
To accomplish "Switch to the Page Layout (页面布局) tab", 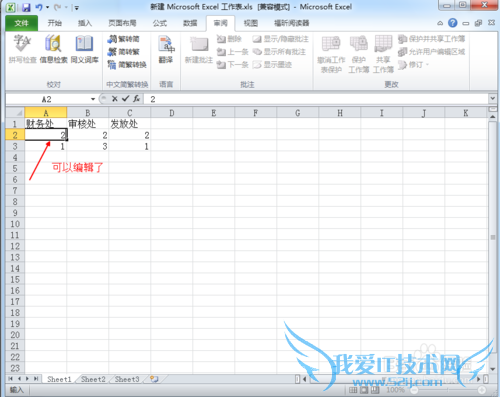I will click(x=122, y=23).
